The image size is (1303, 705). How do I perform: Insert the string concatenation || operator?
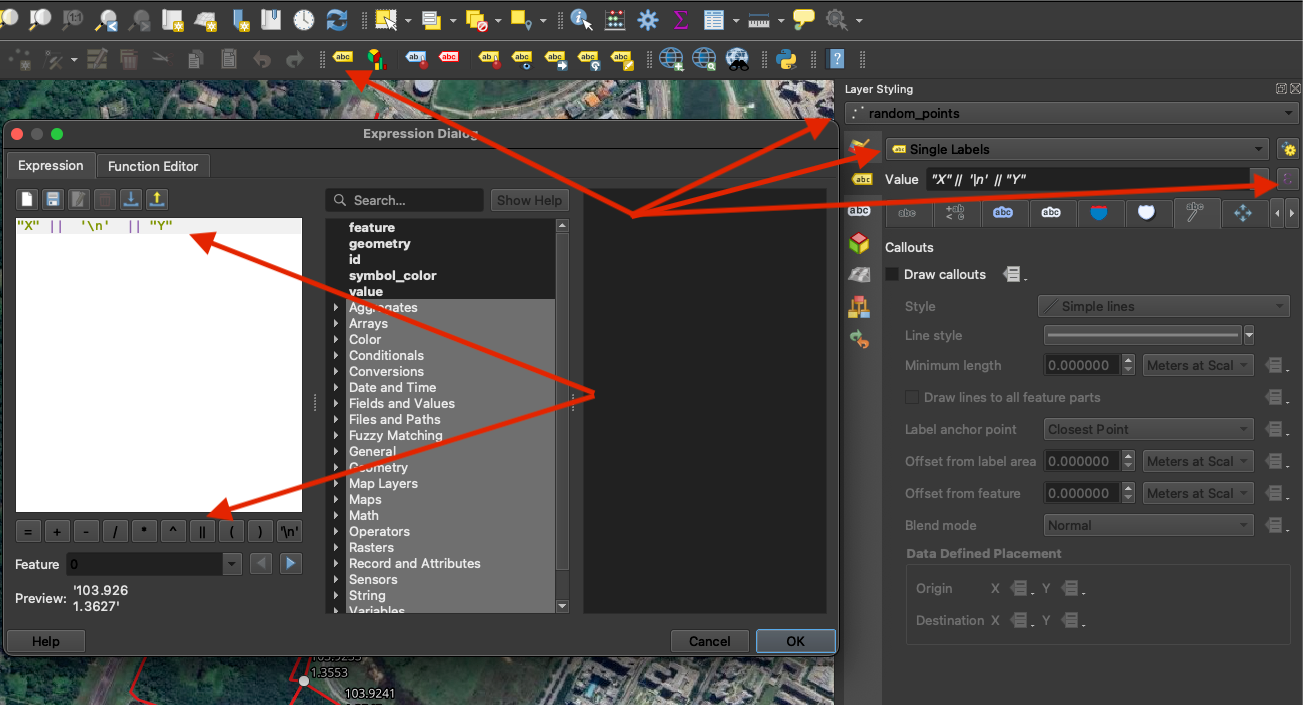click(202, 532)
